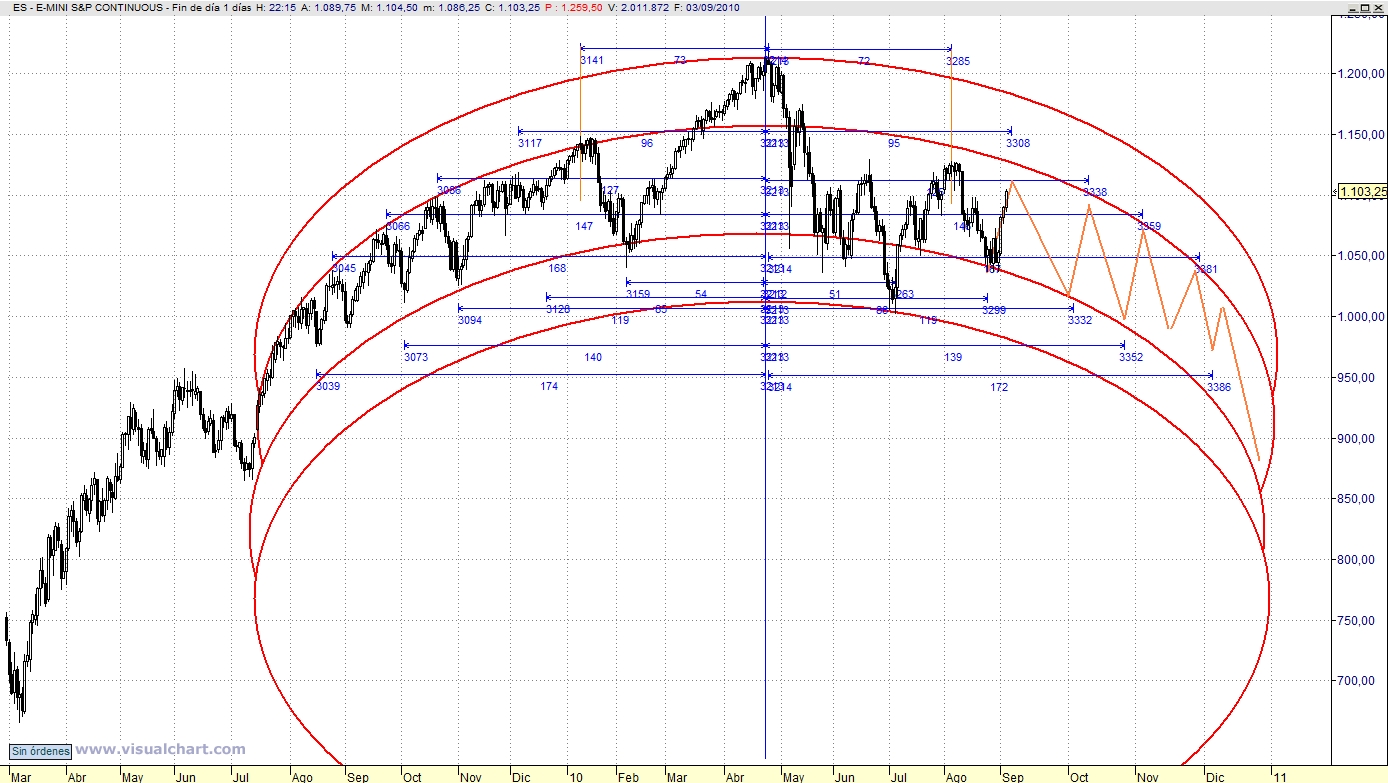Minimize the chart window

click(x=1345, y=6)
